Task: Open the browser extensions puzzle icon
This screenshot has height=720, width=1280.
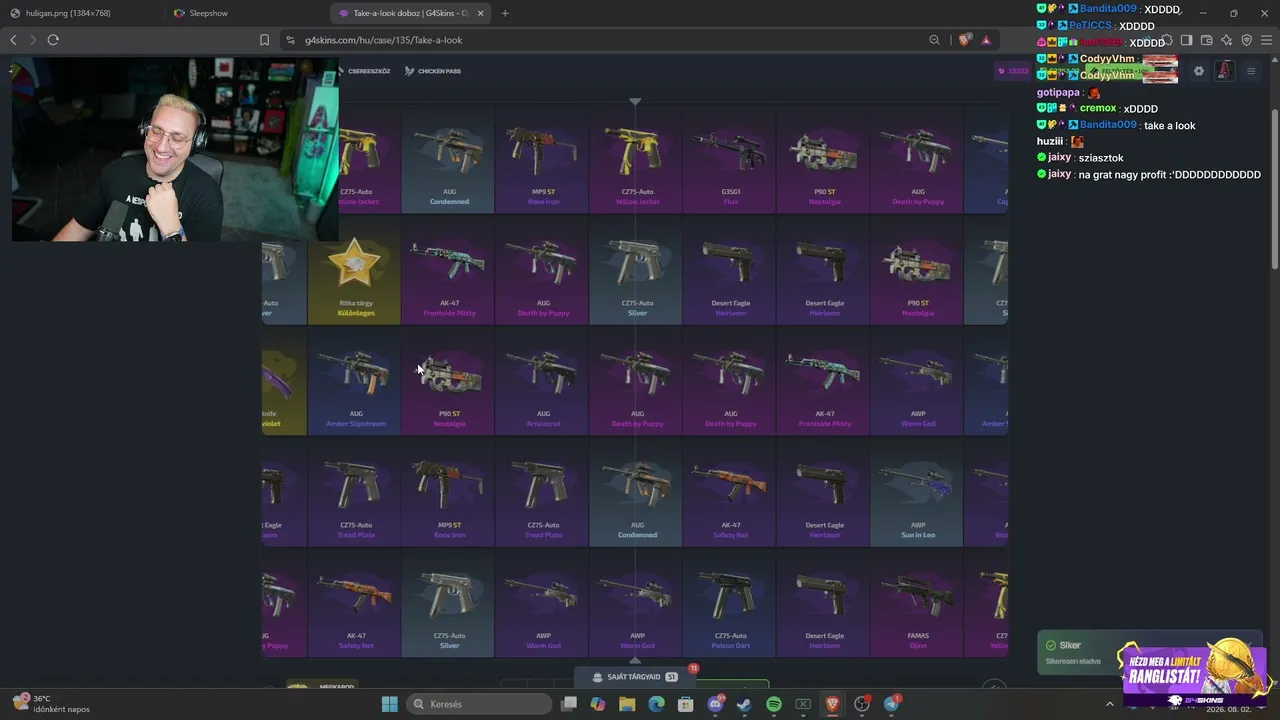Action: point(1167,40)
